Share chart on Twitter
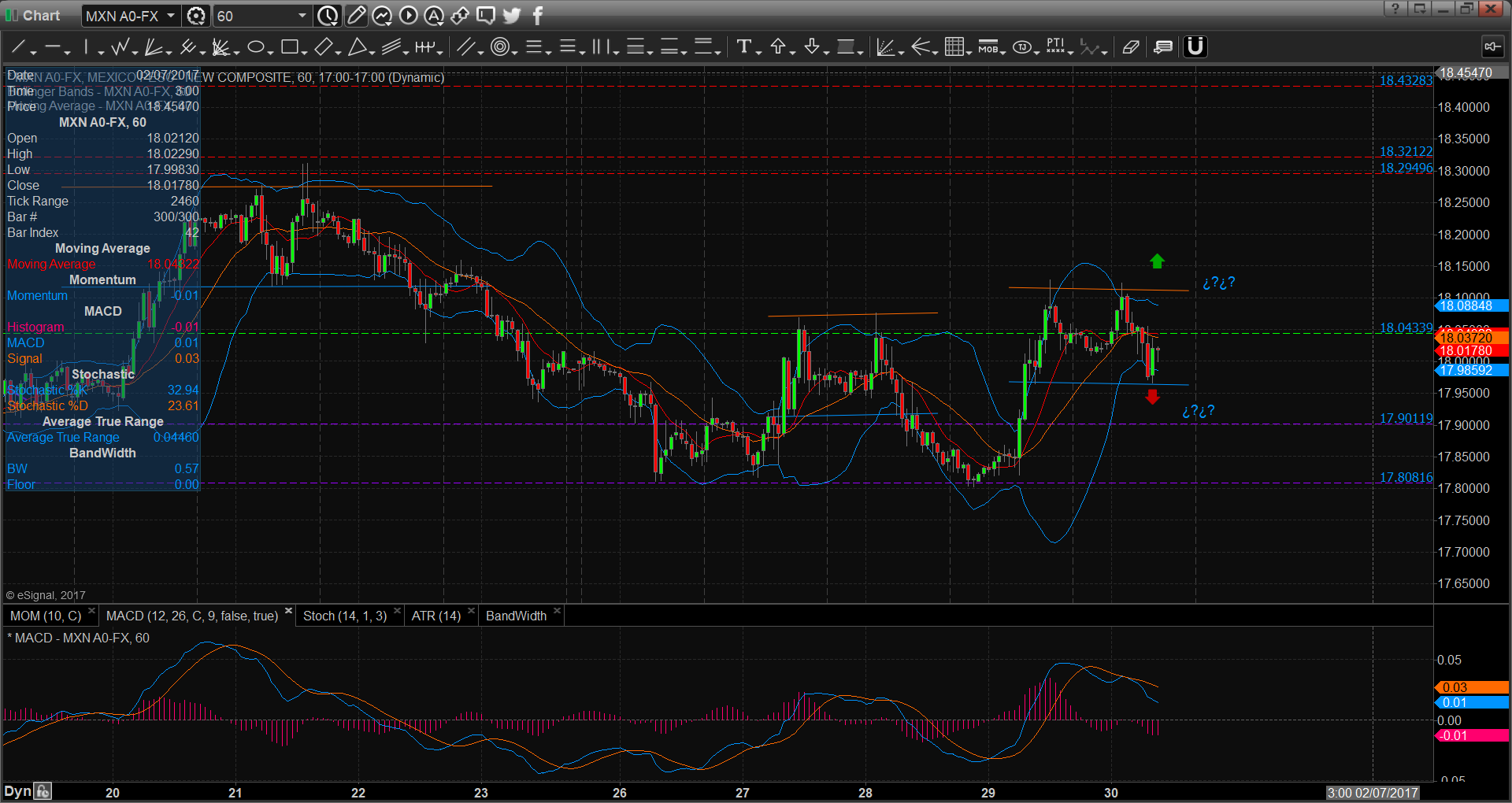The image size is (1512, 803). coord(511,15)
